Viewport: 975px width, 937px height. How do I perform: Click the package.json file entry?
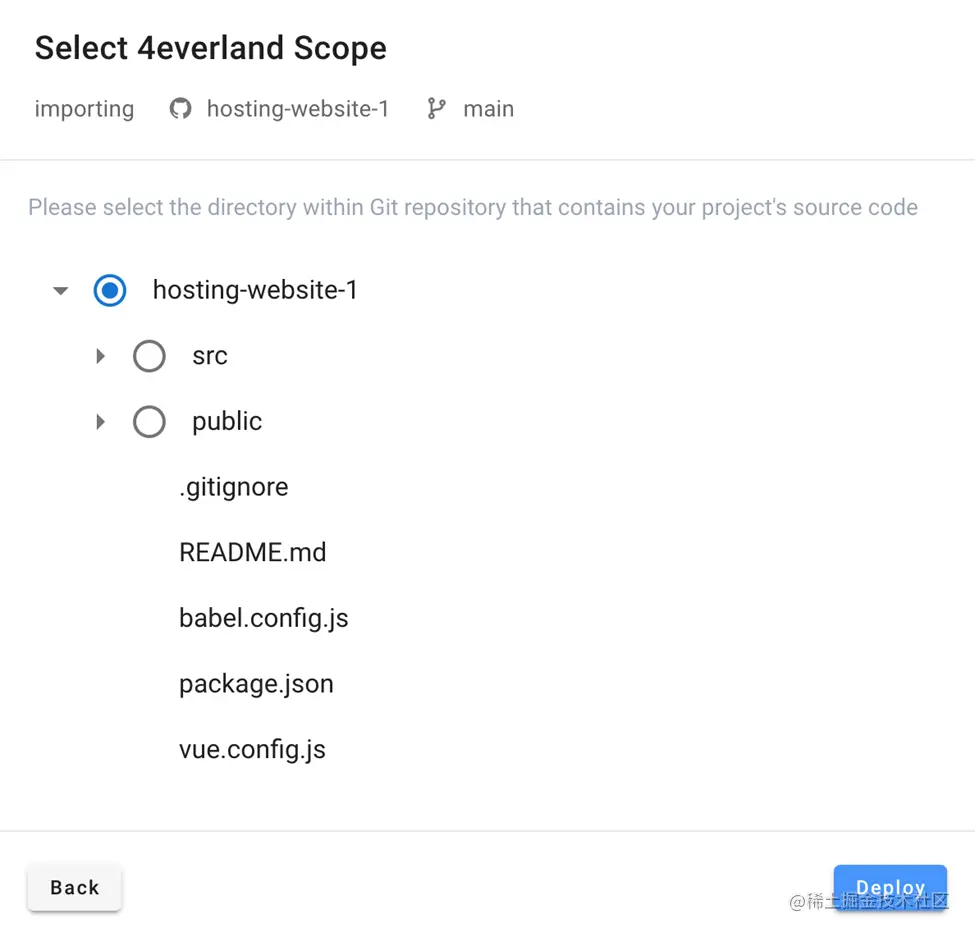click(256, 684)
